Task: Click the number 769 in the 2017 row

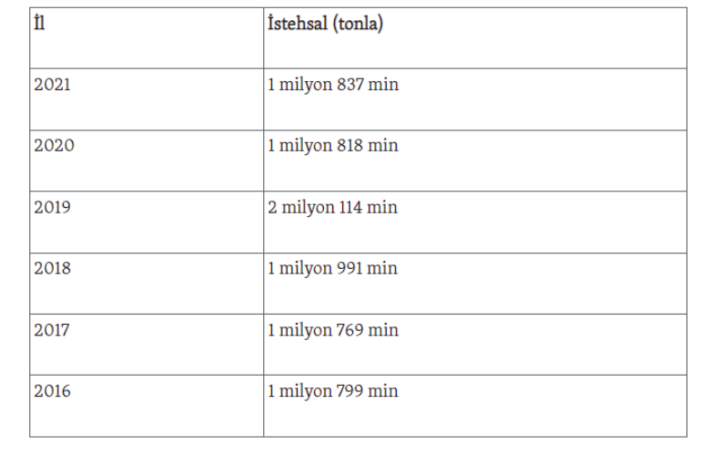Action: [x=351, y=330]
